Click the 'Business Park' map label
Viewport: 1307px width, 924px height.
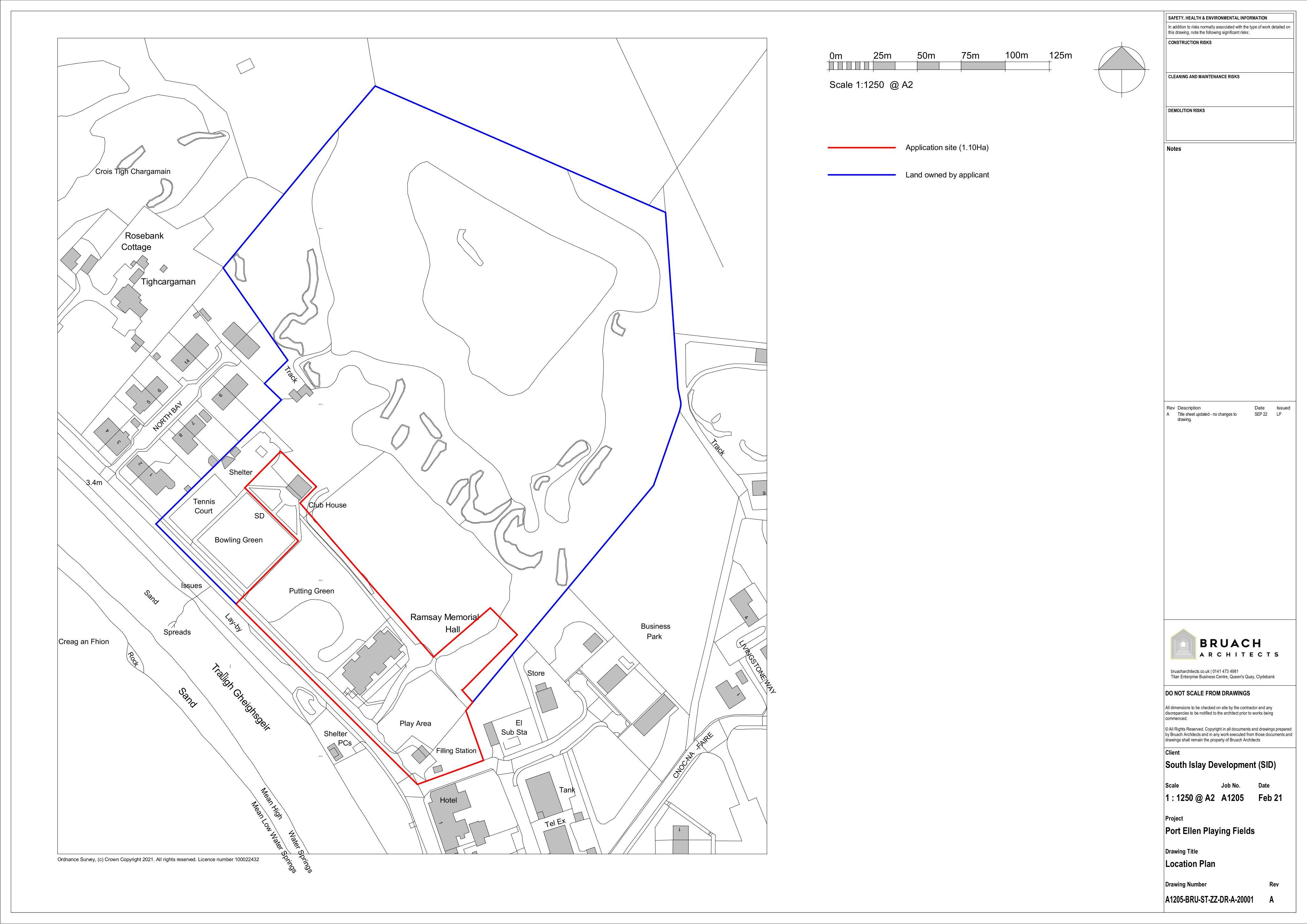click(x=655, y=631)
